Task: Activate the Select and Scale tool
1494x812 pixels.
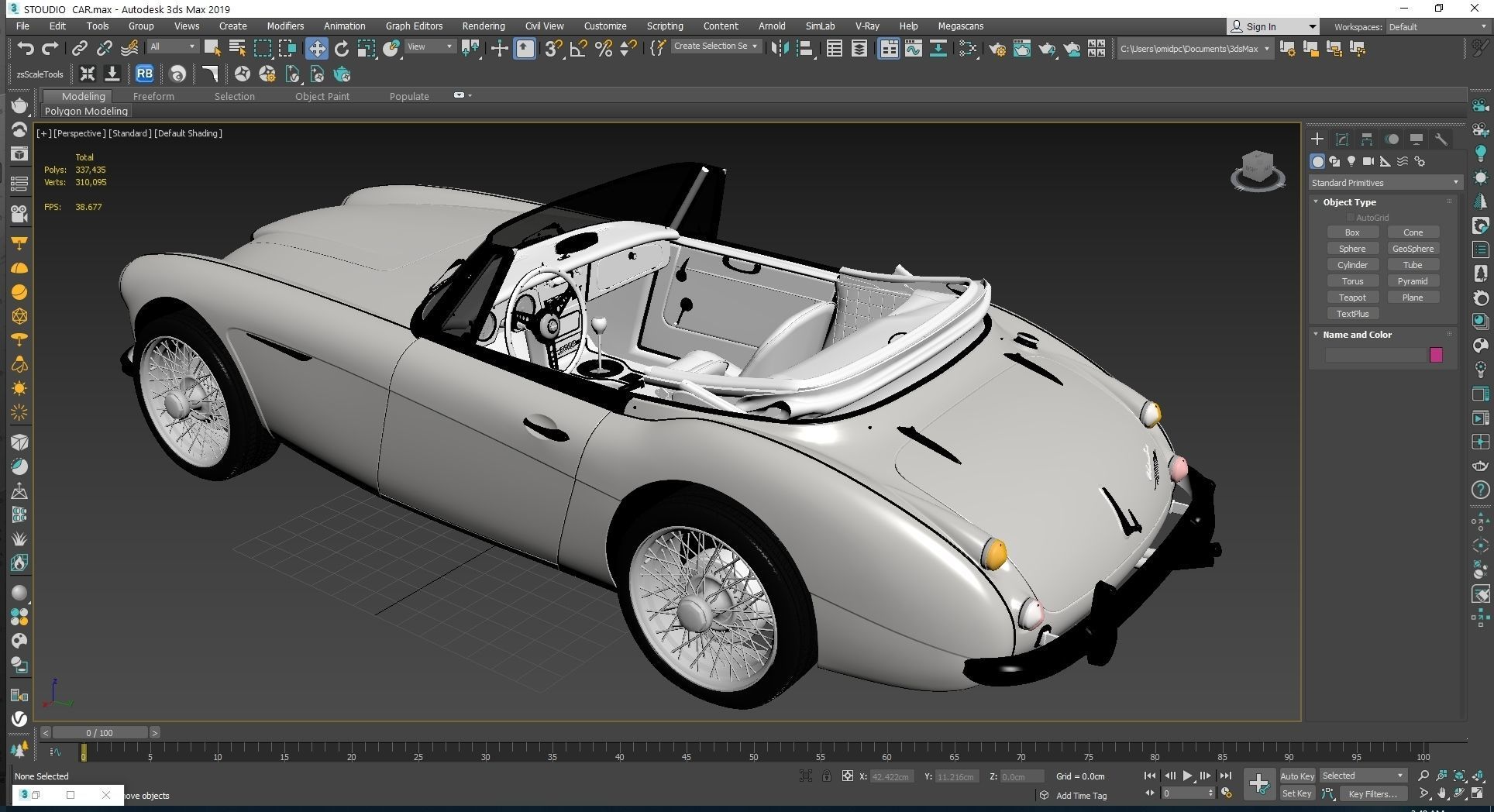Action: click(367, 48)
